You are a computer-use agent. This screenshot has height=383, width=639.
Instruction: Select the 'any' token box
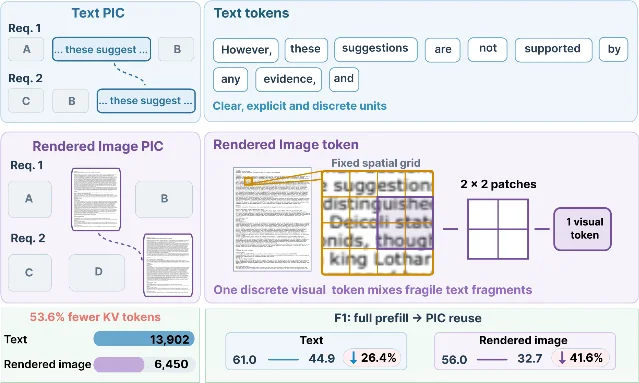point(230,79)
